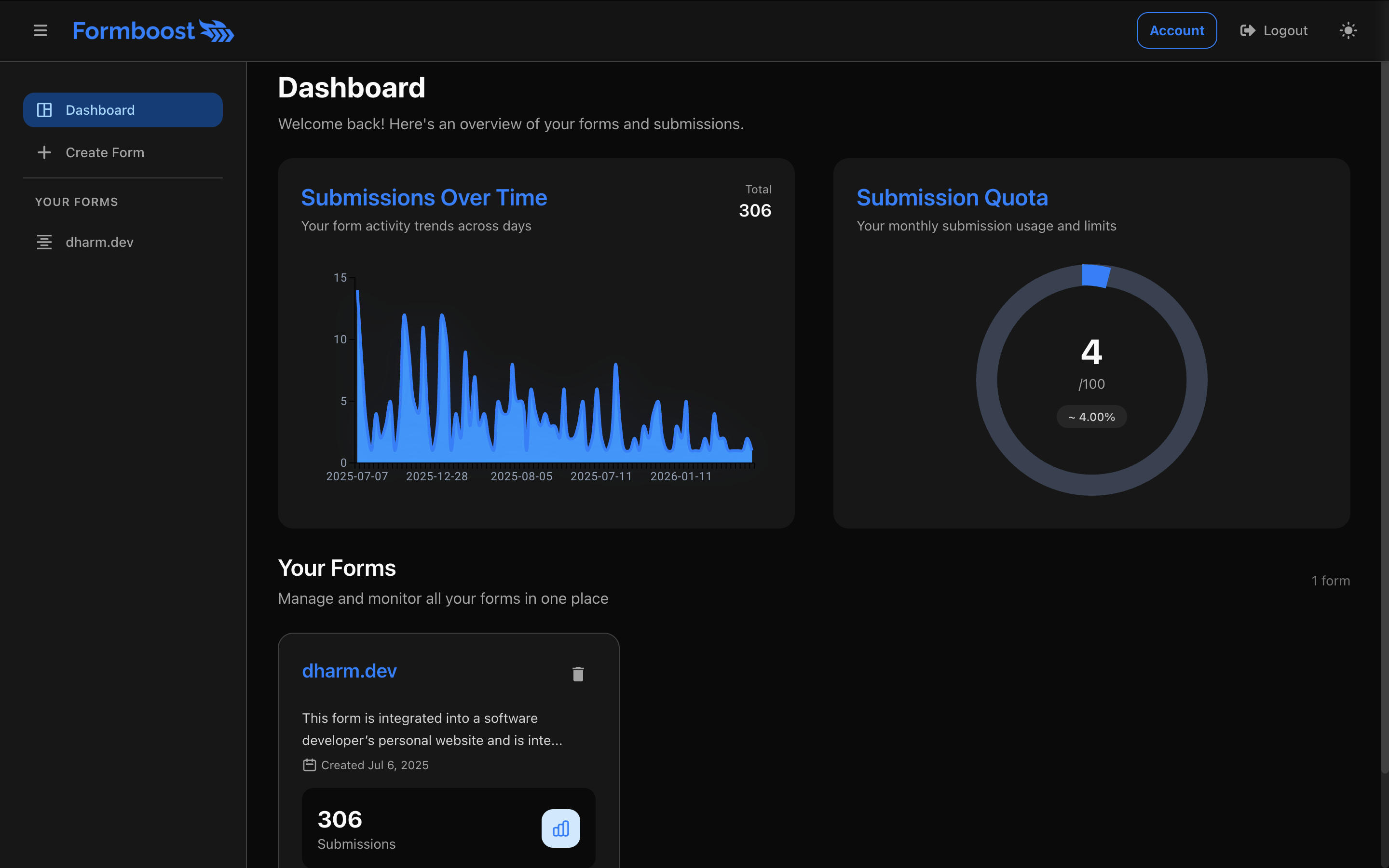View analytics via the bar chart icon
The image size is (1389, 868).
point(560,828)
